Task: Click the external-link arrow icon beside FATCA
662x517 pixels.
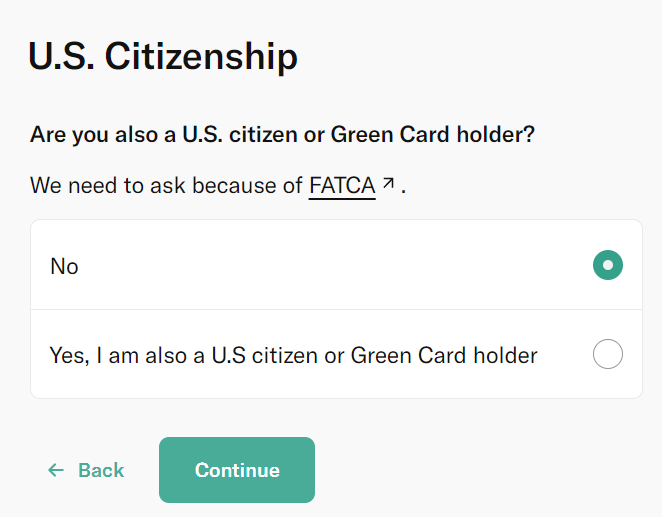Action: pyautogui.click(x=388, y=184)
